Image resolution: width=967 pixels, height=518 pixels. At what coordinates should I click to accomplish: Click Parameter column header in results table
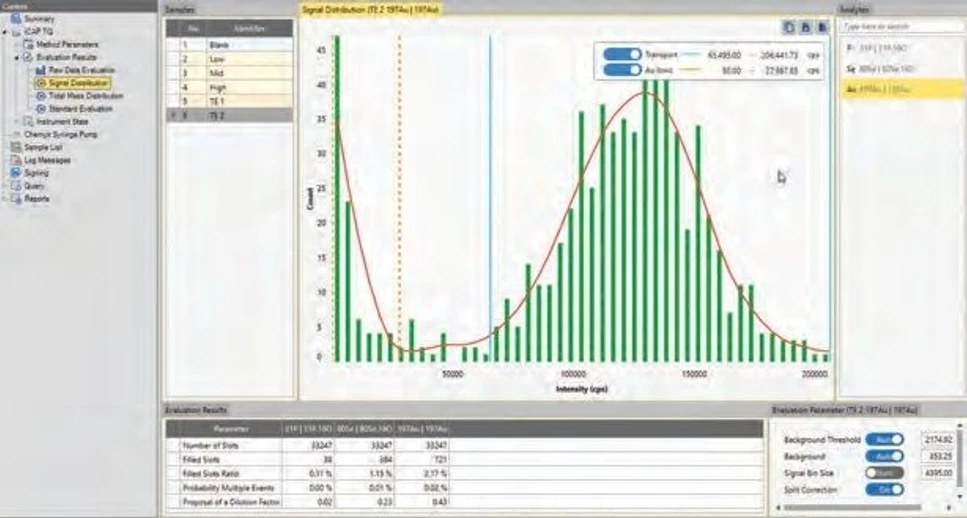click(x=231, y=429)
